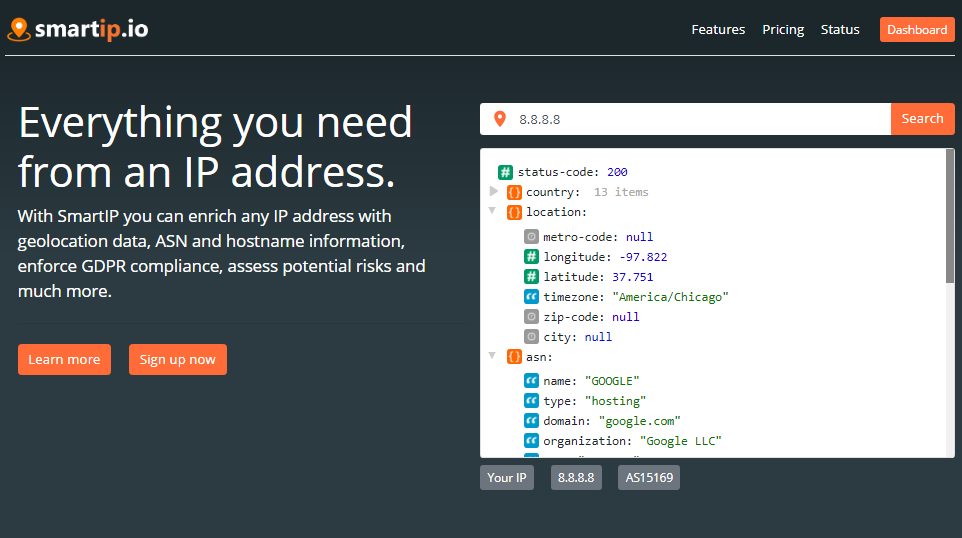Viewport: 962px width, 538px height.
Task: Click the timezone value "America/Chicago"
Action: pos(670,298)
